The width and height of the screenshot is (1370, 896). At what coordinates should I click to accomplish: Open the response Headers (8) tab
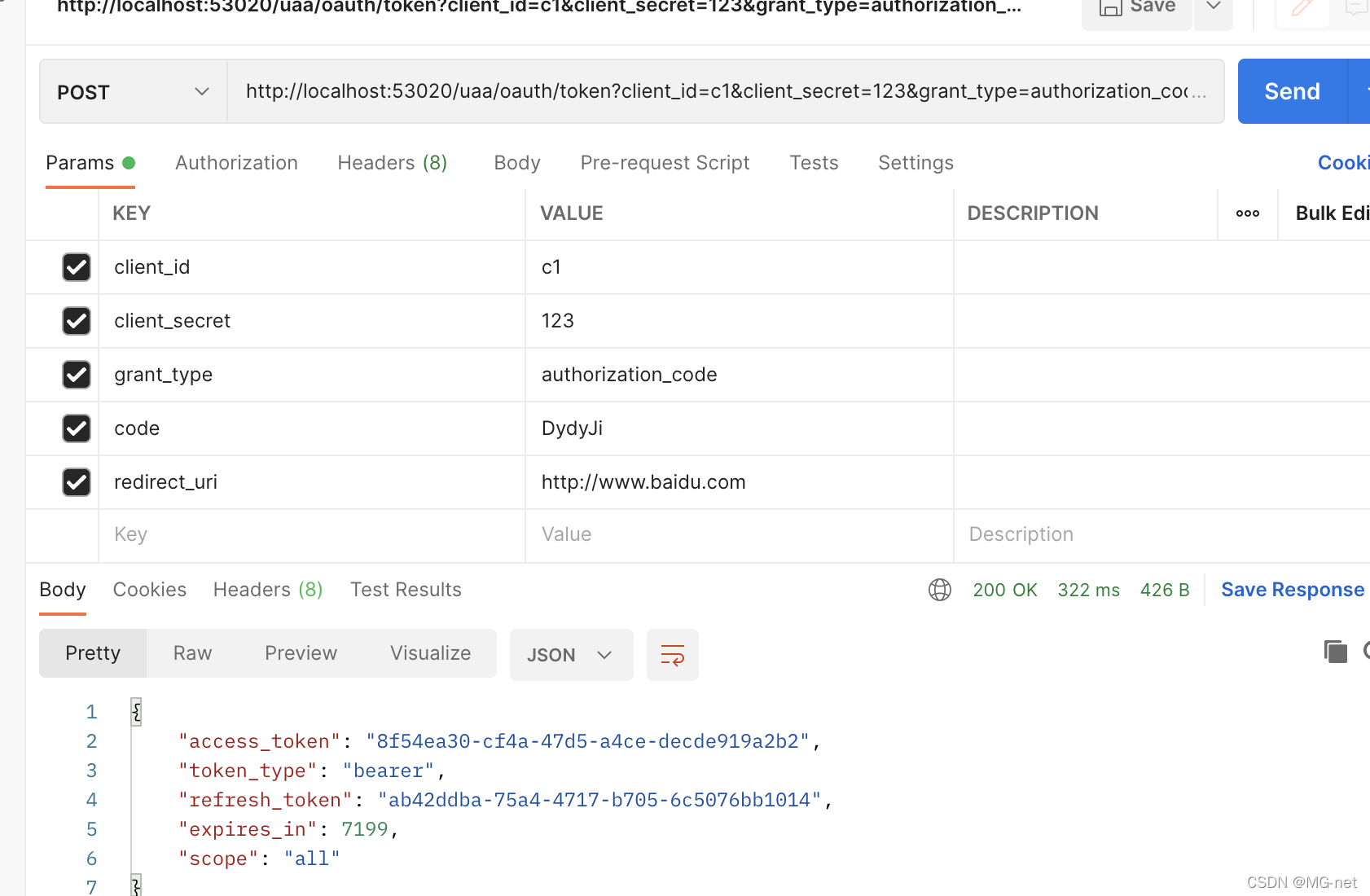pyautogui.click(x=268, y=590)
